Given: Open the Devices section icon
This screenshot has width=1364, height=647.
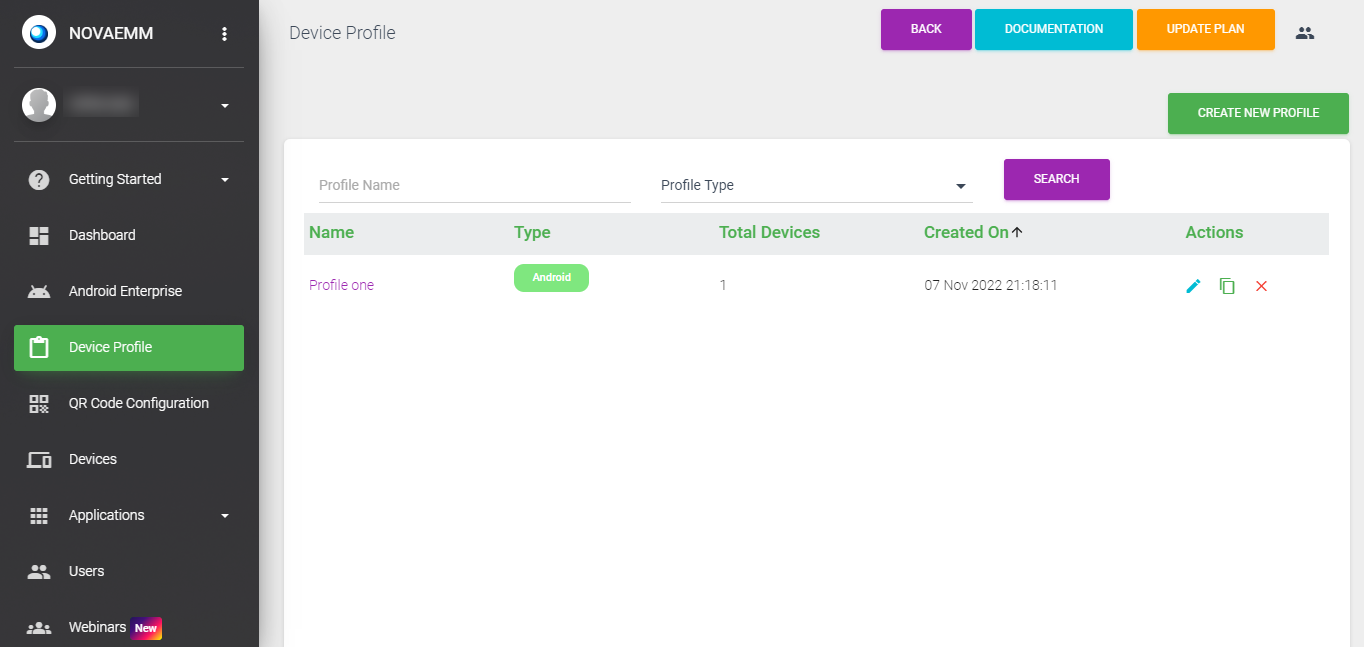Looking at the screenshot, I should [x=38, y=459].
